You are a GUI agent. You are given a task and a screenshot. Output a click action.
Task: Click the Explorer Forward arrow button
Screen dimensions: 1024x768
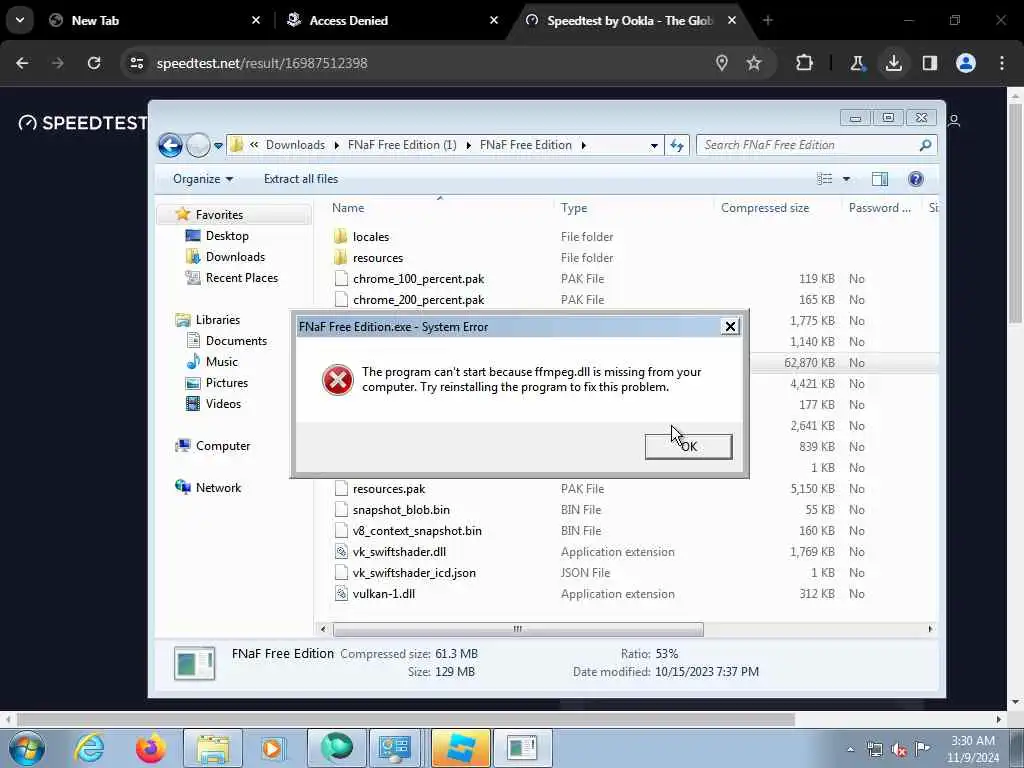tap(197, 145)
